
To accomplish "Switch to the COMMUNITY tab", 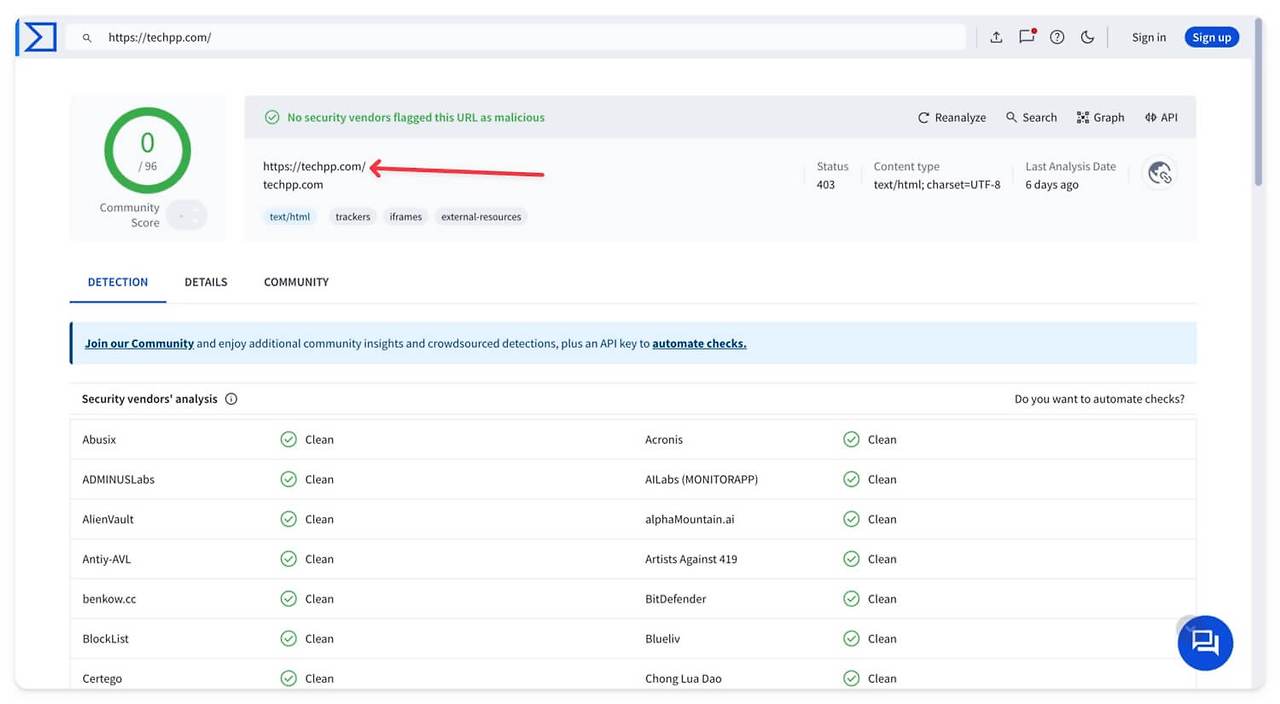I will coord(296,282).
